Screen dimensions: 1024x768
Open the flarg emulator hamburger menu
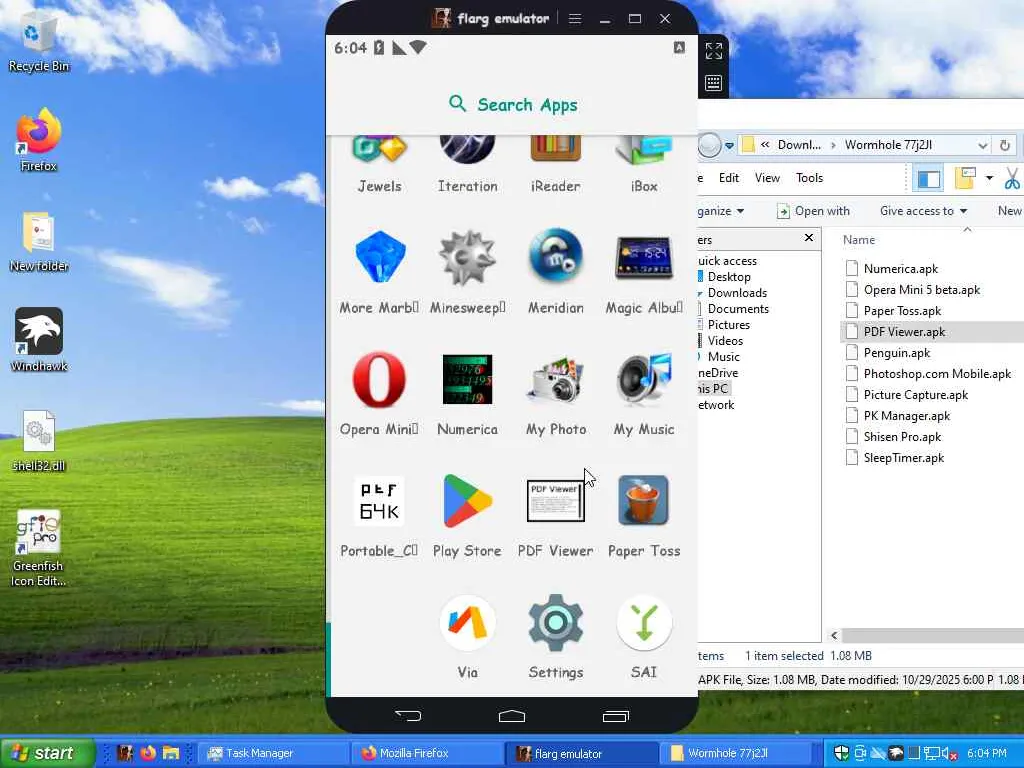575,19
